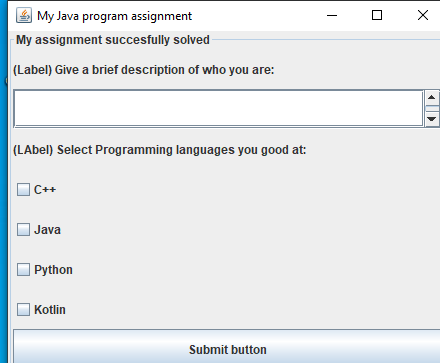Click the text area scroll down arrow

(432, 119)
